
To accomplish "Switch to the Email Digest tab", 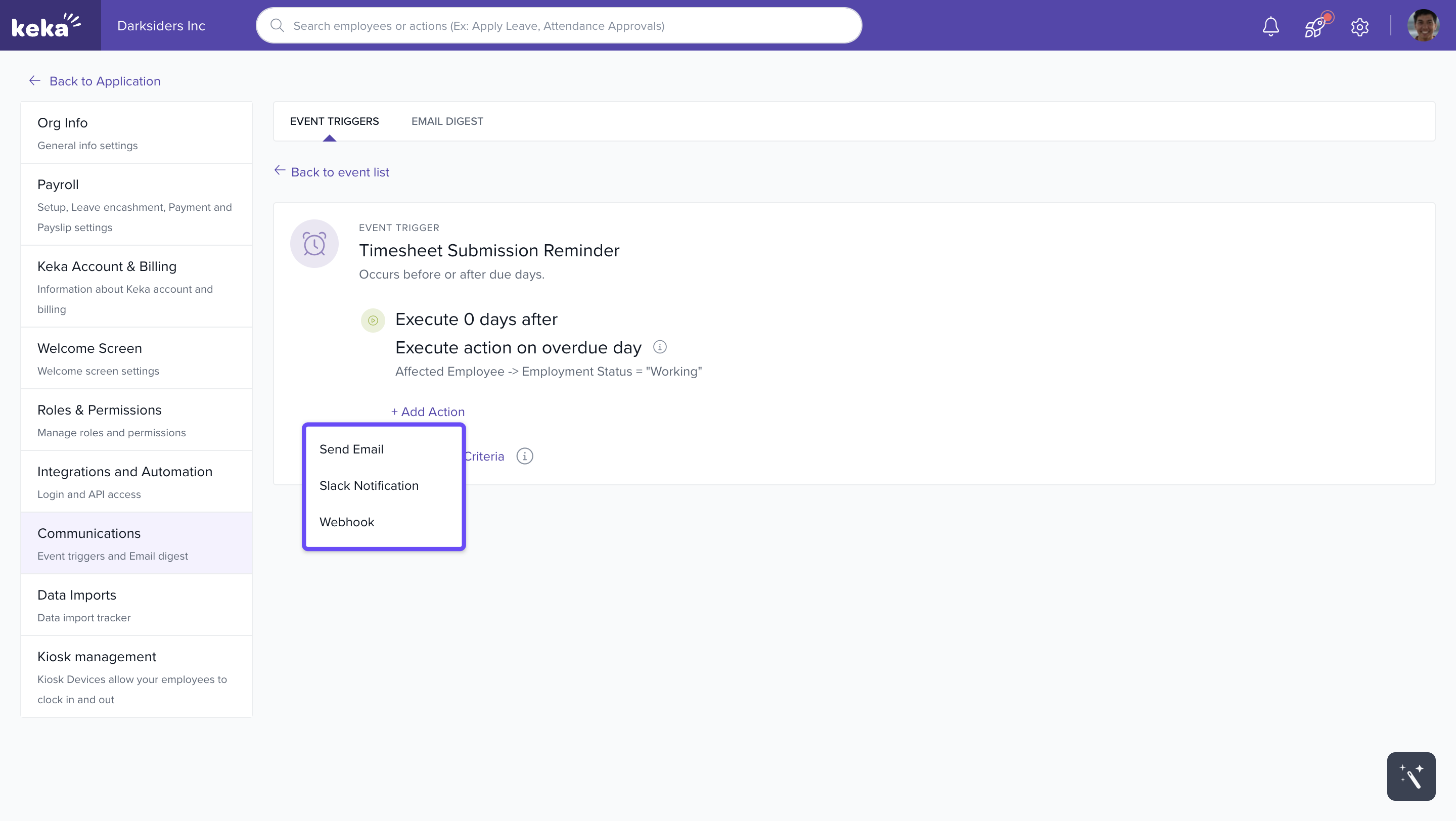I will [x=446, y=121].
